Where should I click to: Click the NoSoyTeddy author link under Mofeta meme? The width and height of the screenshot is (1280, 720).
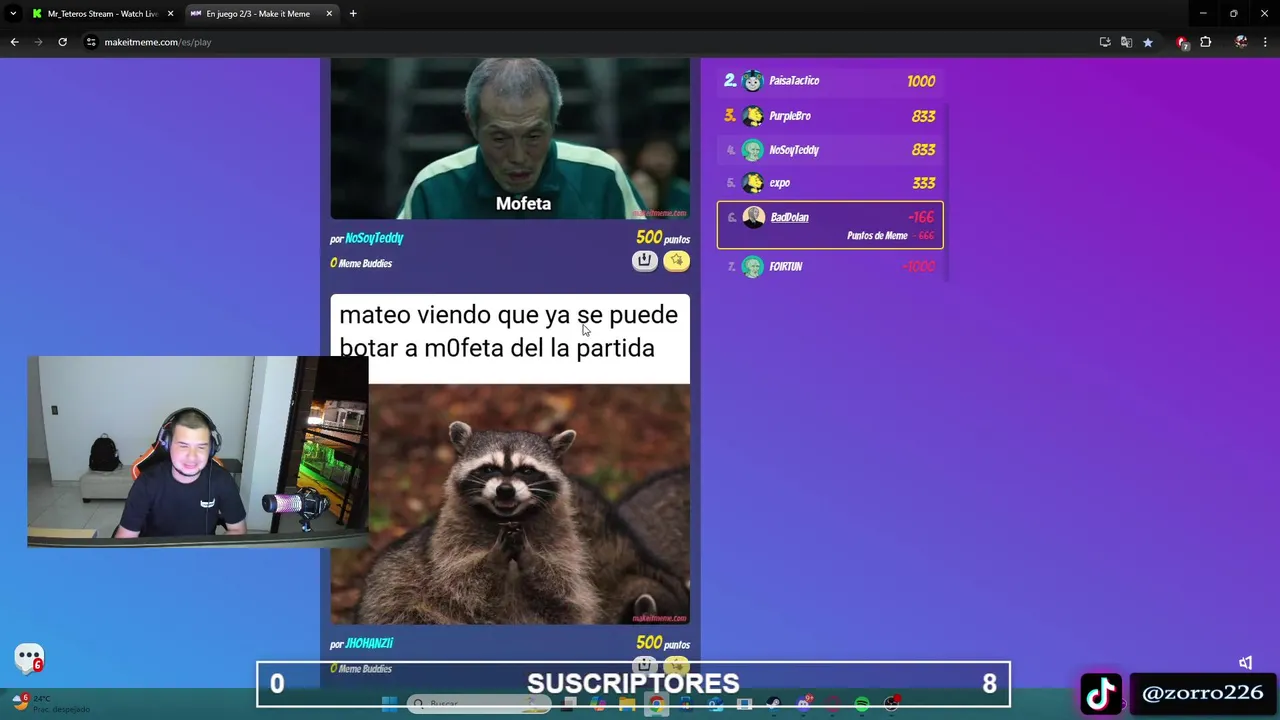[x=374, y=238]
